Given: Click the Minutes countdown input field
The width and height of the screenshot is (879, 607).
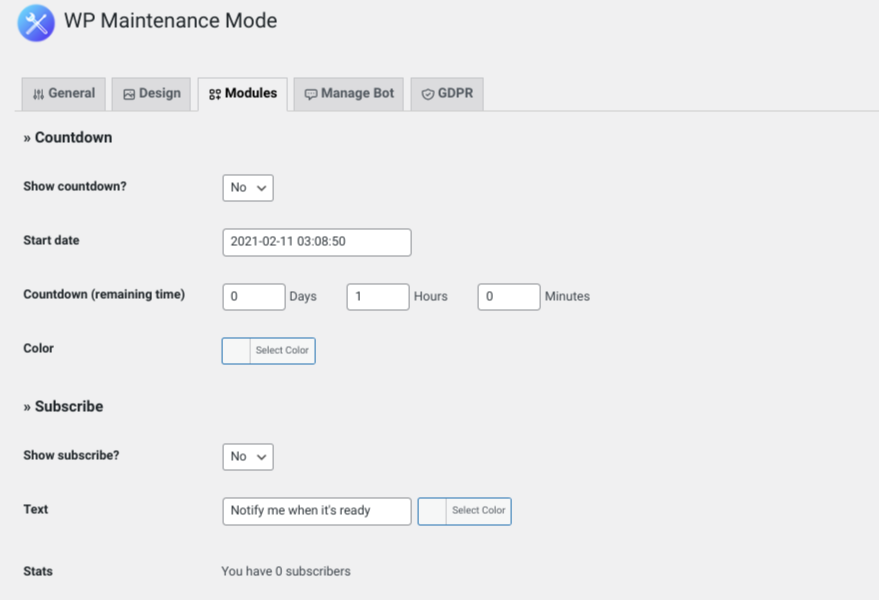Looking at the screenshot, I should pyautogui.click(x=508, y=296).
